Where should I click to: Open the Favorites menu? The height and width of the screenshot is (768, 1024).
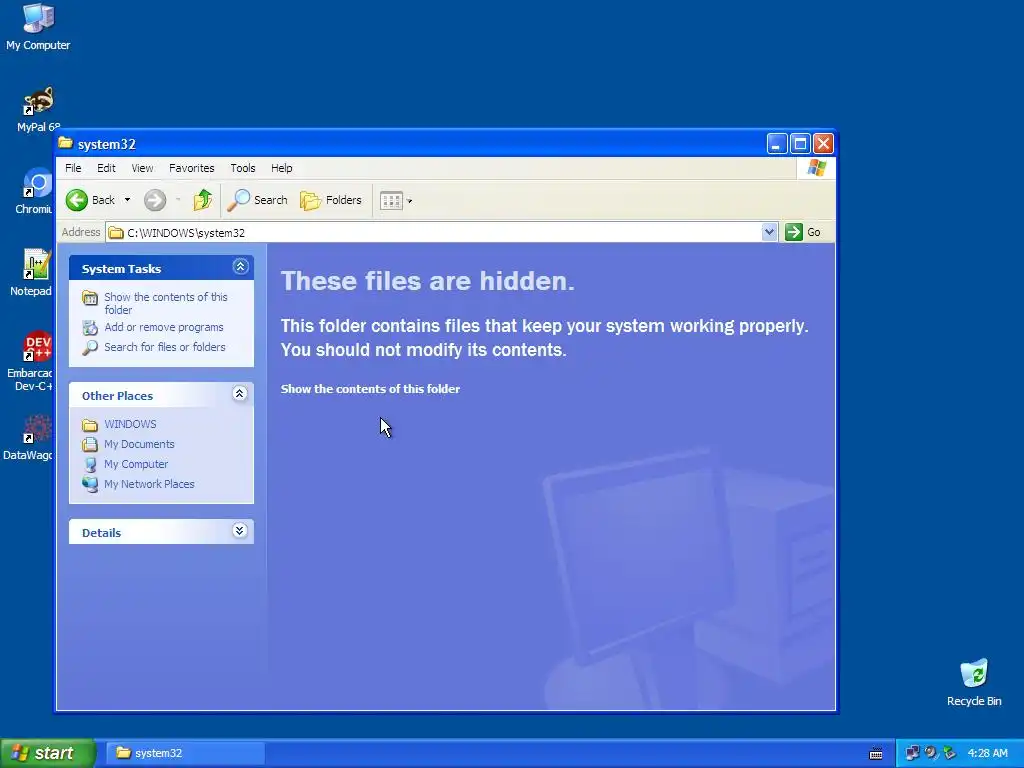(x=191, y=168)
